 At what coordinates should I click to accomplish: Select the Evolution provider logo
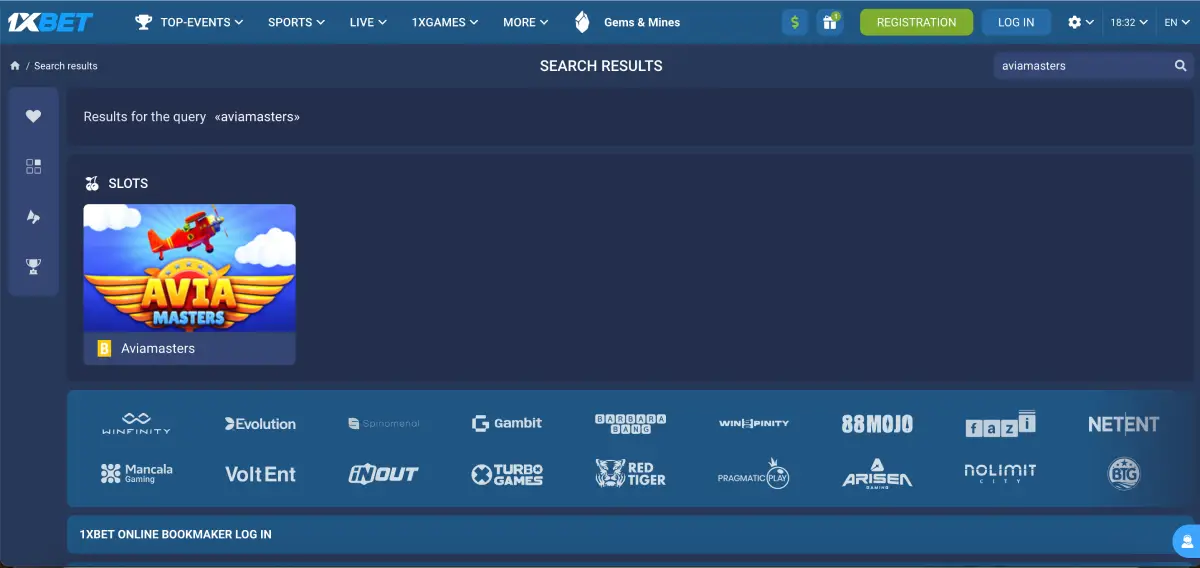click(260, 424)
